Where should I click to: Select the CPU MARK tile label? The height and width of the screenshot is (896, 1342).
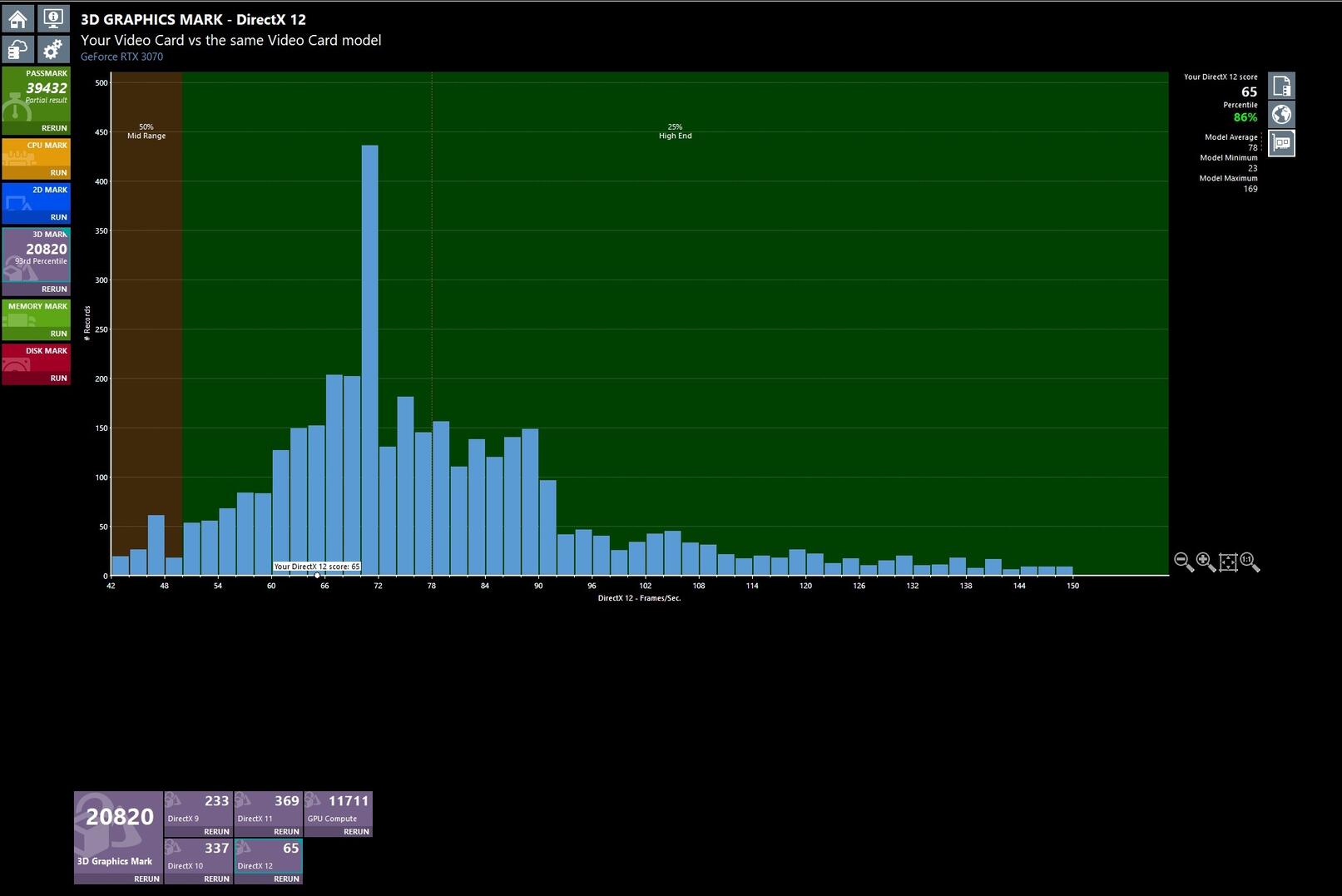[x=47, y=146]
